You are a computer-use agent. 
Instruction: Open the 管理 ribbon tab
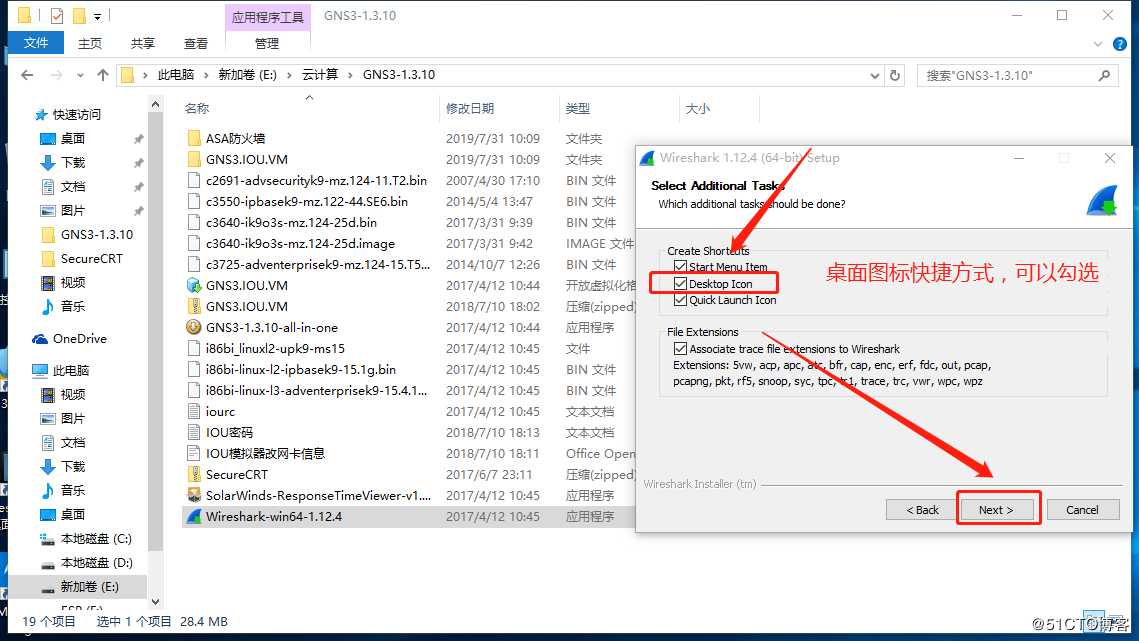click(x=267, y=44)
